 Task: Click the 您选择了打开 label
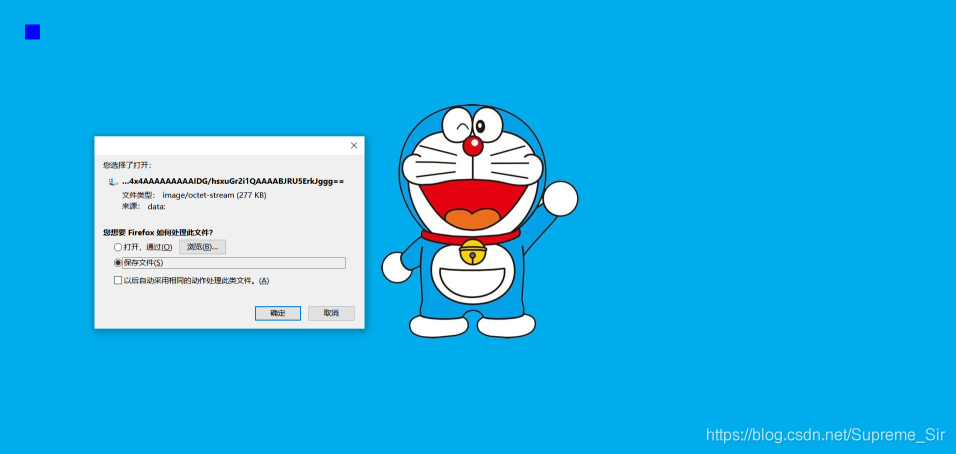click(x=127, y=165)
